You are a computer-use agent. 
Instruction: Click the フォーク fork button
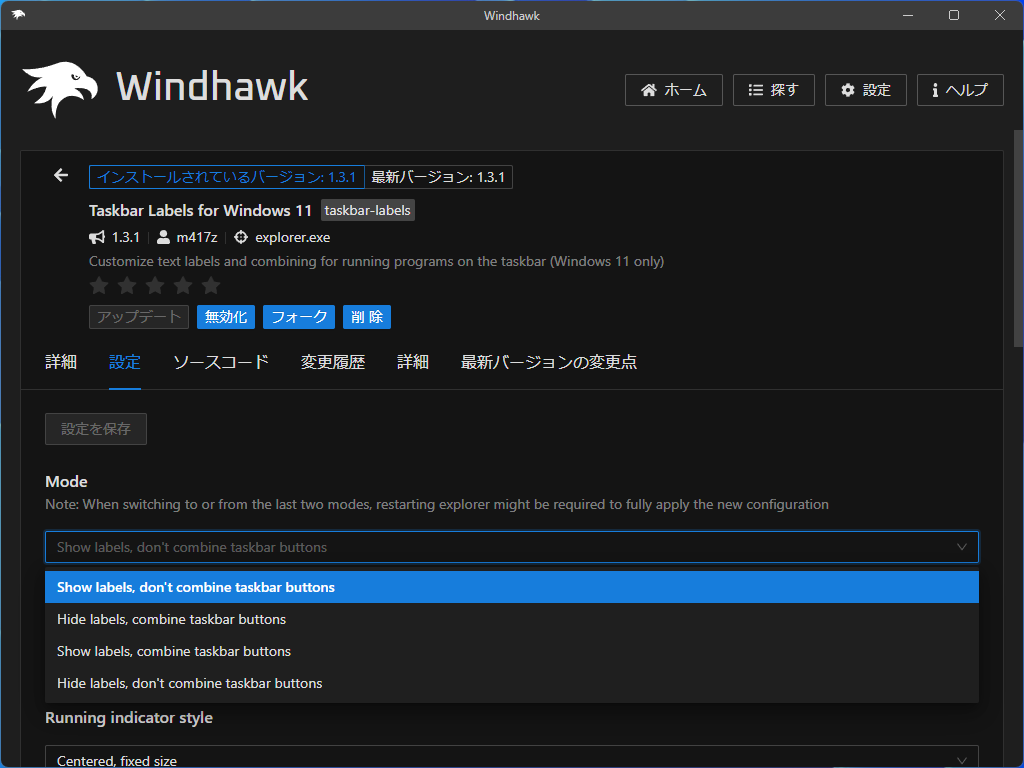[299, 317]
